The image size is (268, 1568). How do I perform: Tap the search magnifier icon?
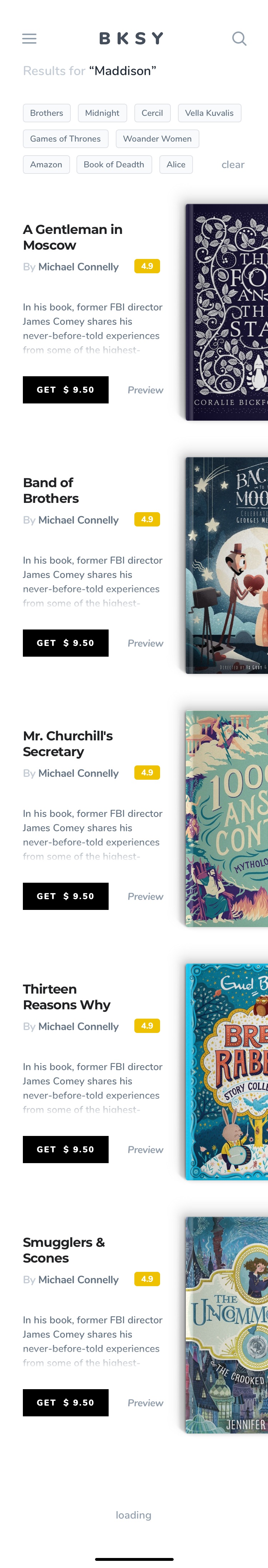[239, 39]
